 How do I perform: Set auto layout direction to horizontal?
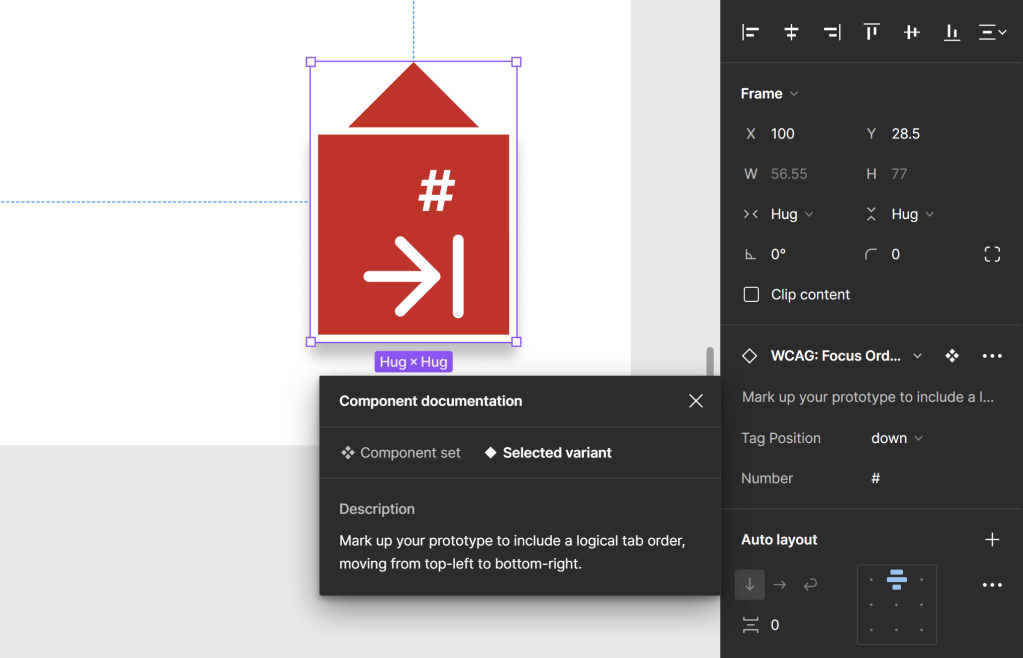tap(780, 585)
